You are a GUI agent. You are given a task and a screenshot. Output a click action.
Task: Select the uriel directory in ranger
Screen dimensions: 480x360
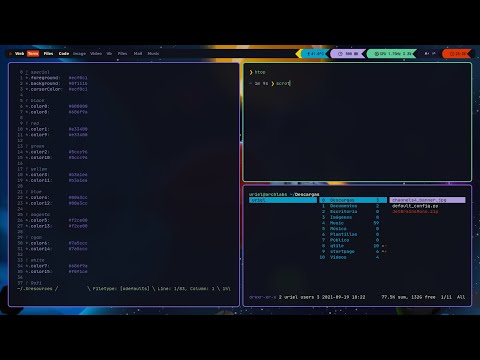click(x=283, y=200)
